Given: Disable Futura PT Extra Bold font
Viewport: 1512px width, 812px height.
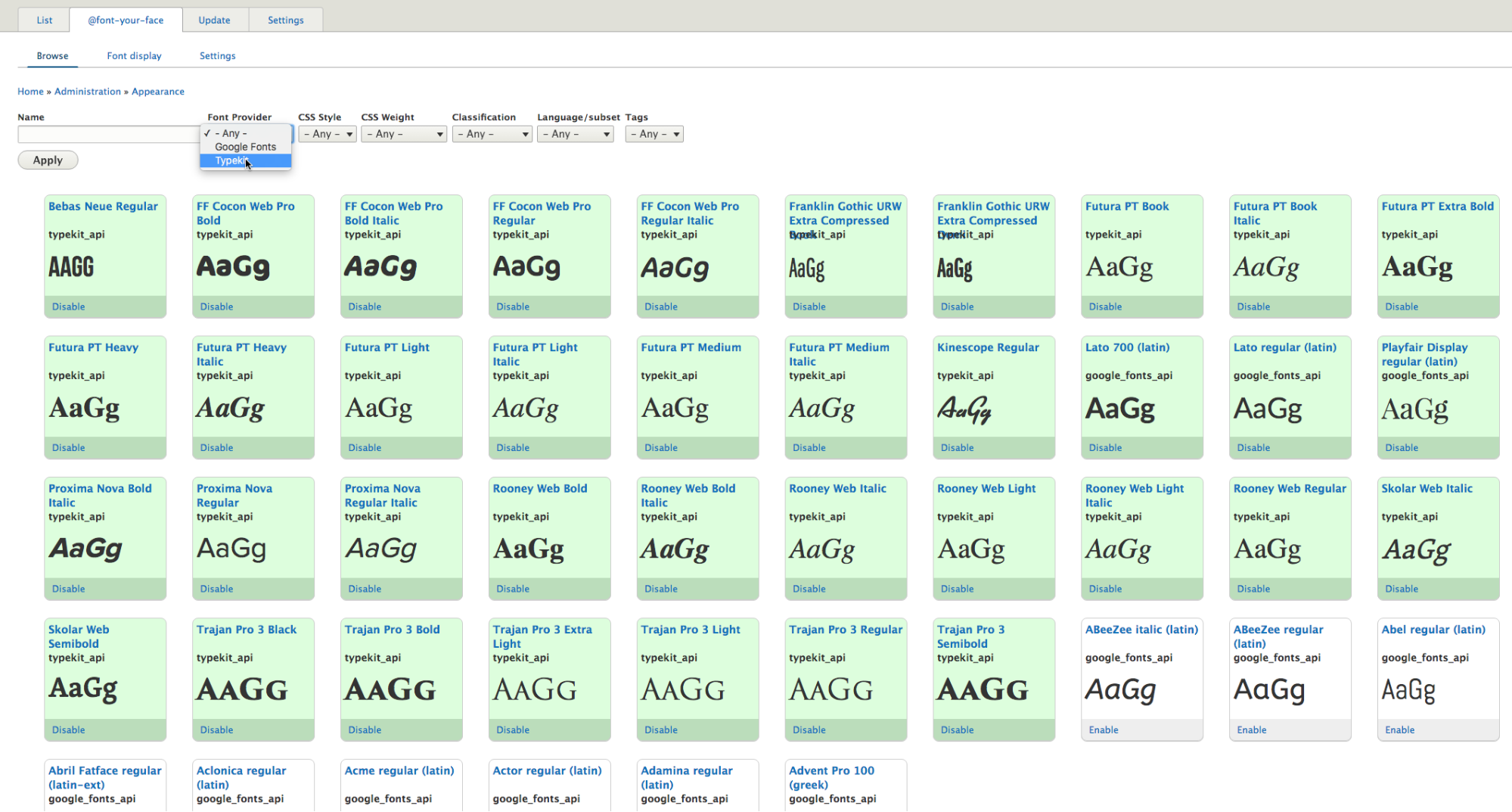Looking at the screenshot, I should 1402,306.
